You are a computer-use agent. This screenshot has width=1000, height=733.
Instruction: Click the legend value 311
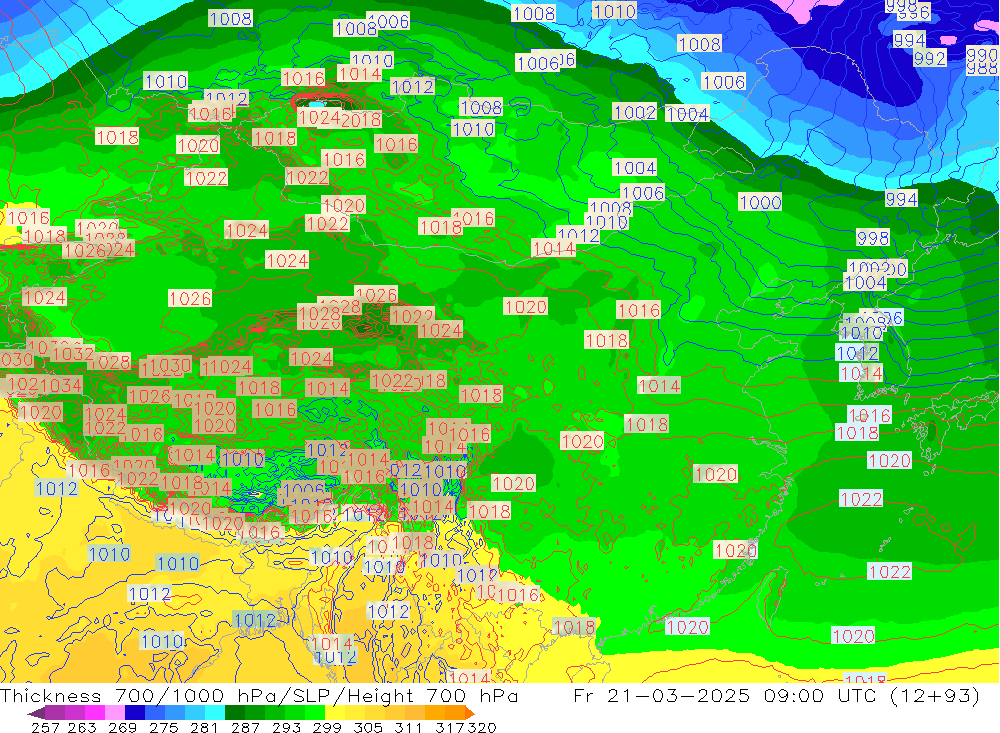click(x=407, y=727)
